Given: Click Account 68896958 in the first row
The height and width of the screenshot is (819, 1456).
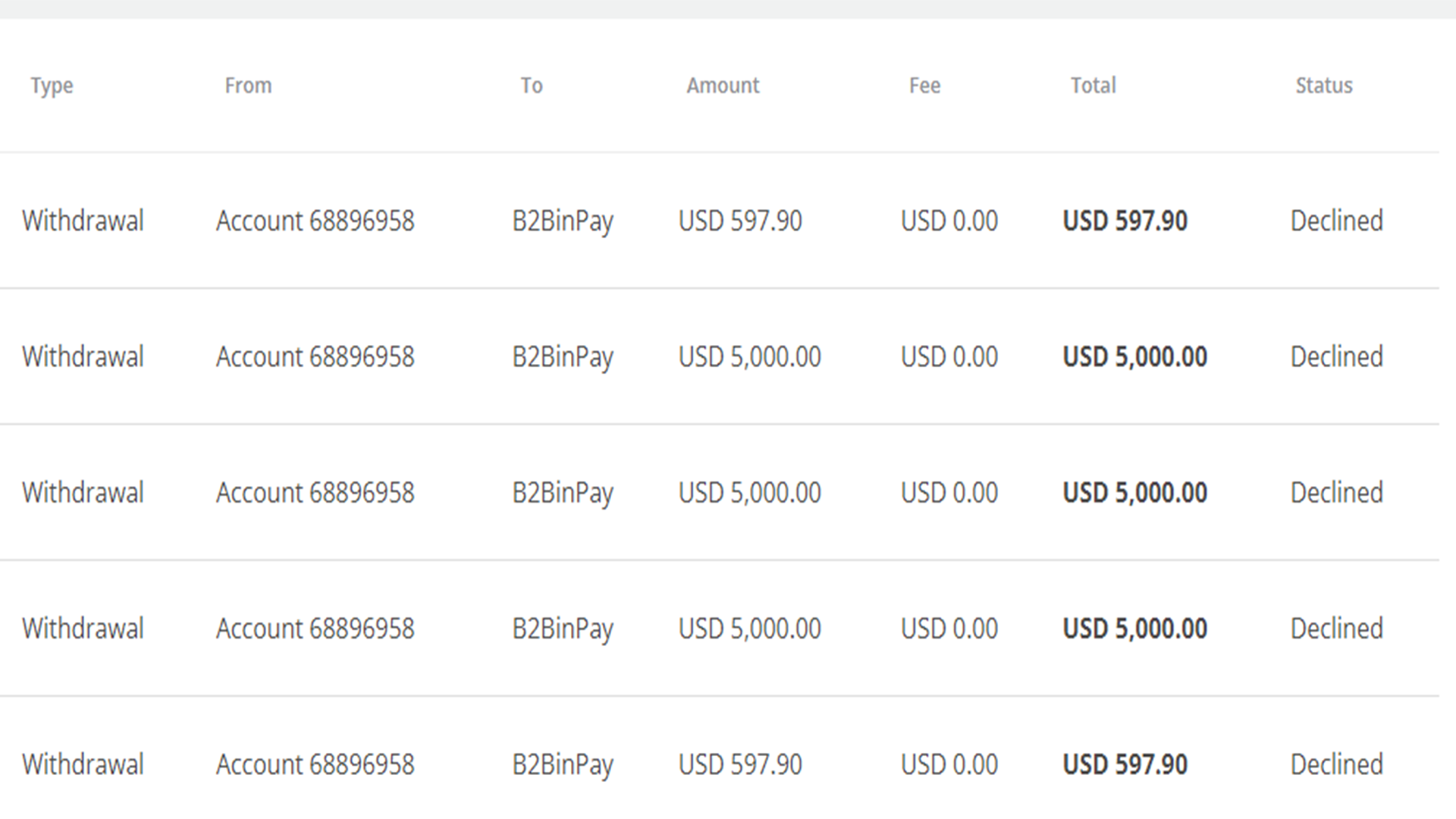Looking at the screenshot, I should (315, 221).
